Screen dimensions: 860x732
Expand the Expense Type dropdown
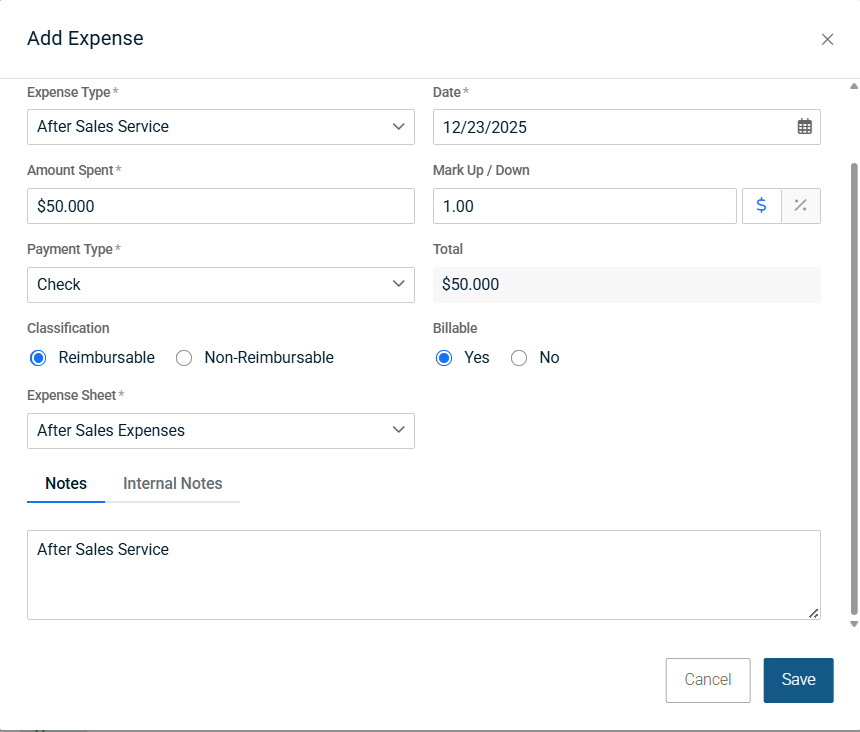(x=220, y=127)
